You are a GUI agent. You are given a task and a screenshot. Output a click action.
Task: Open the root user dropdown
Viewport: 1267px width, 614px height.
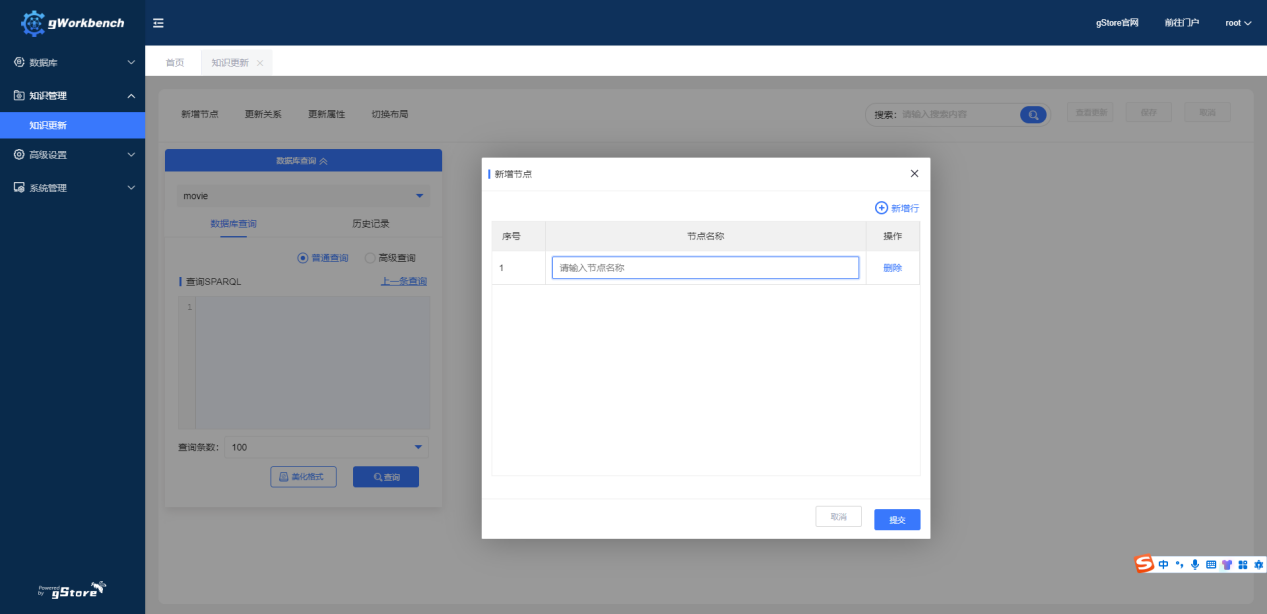[1238, 23]
